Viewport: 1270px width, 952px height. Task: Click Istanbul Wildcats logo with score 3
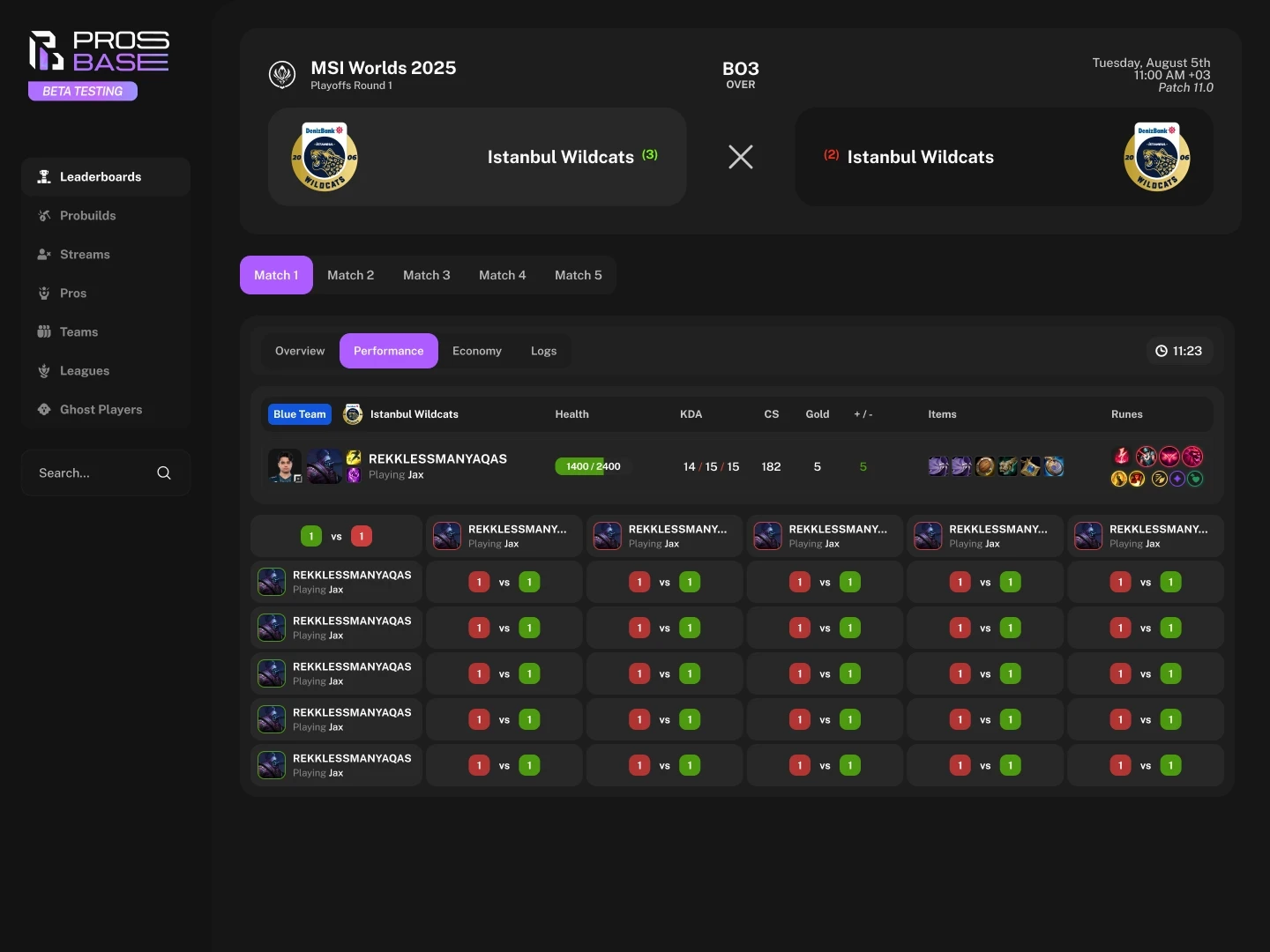click(x=325, y=157)
